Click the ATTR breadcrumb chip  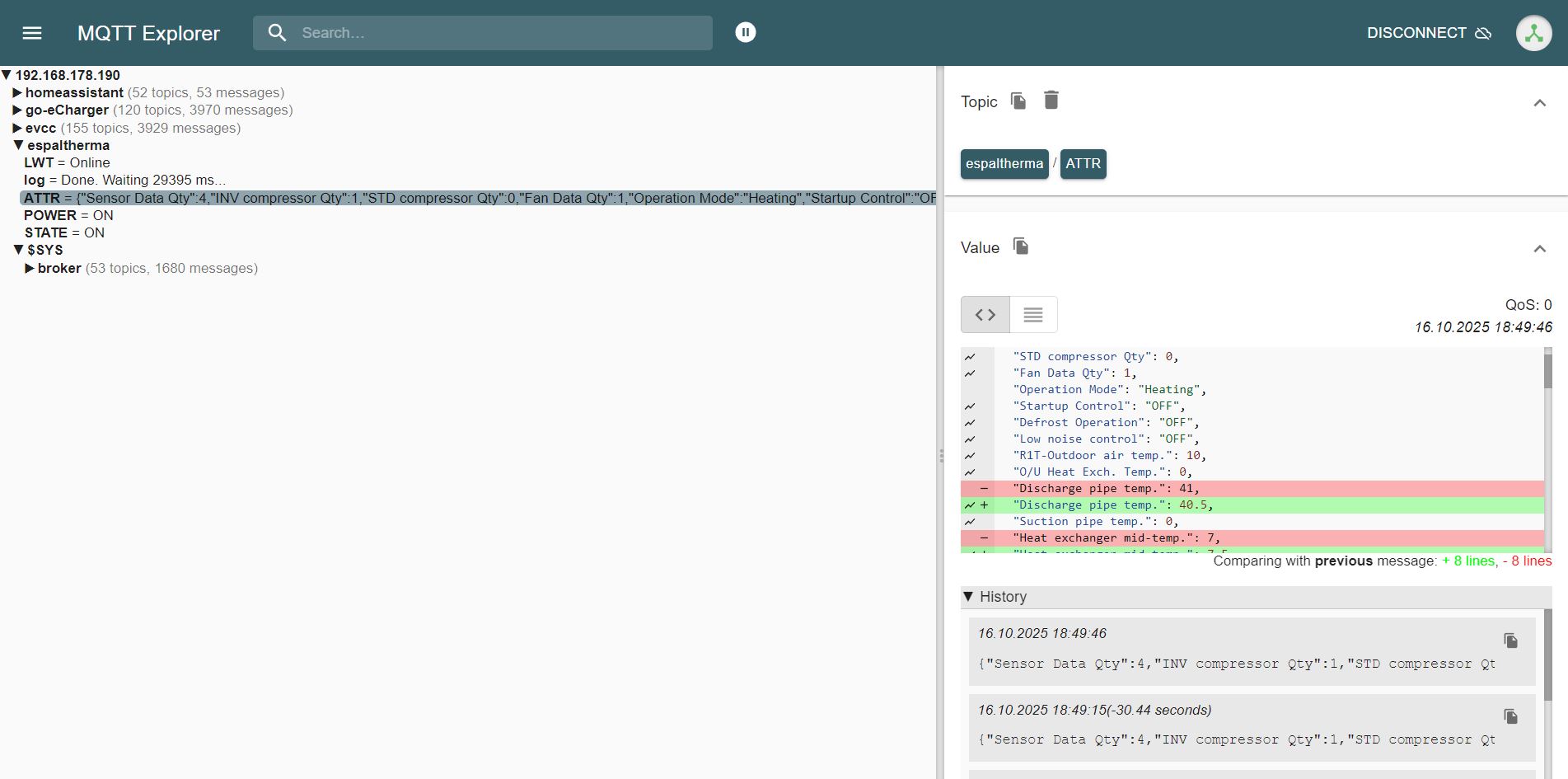(x=1083, y=164)
